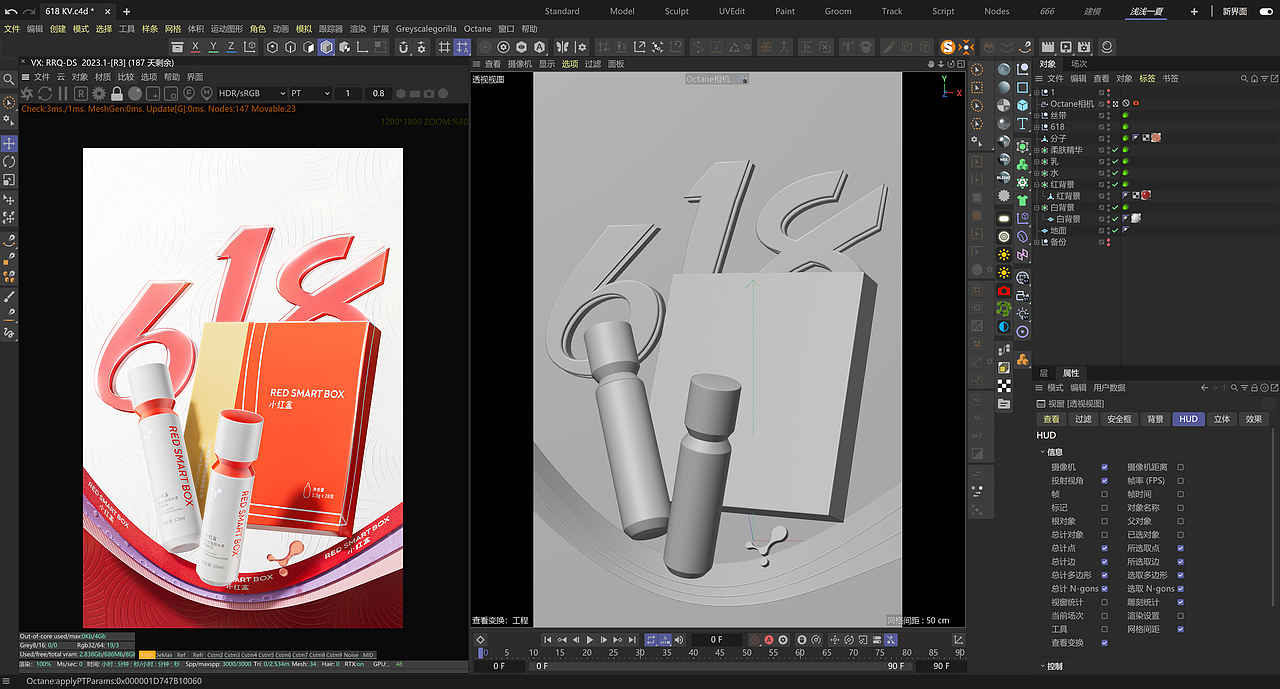
Task: Click the Octane clay mode sphere icon
Action: coord(135,93)
